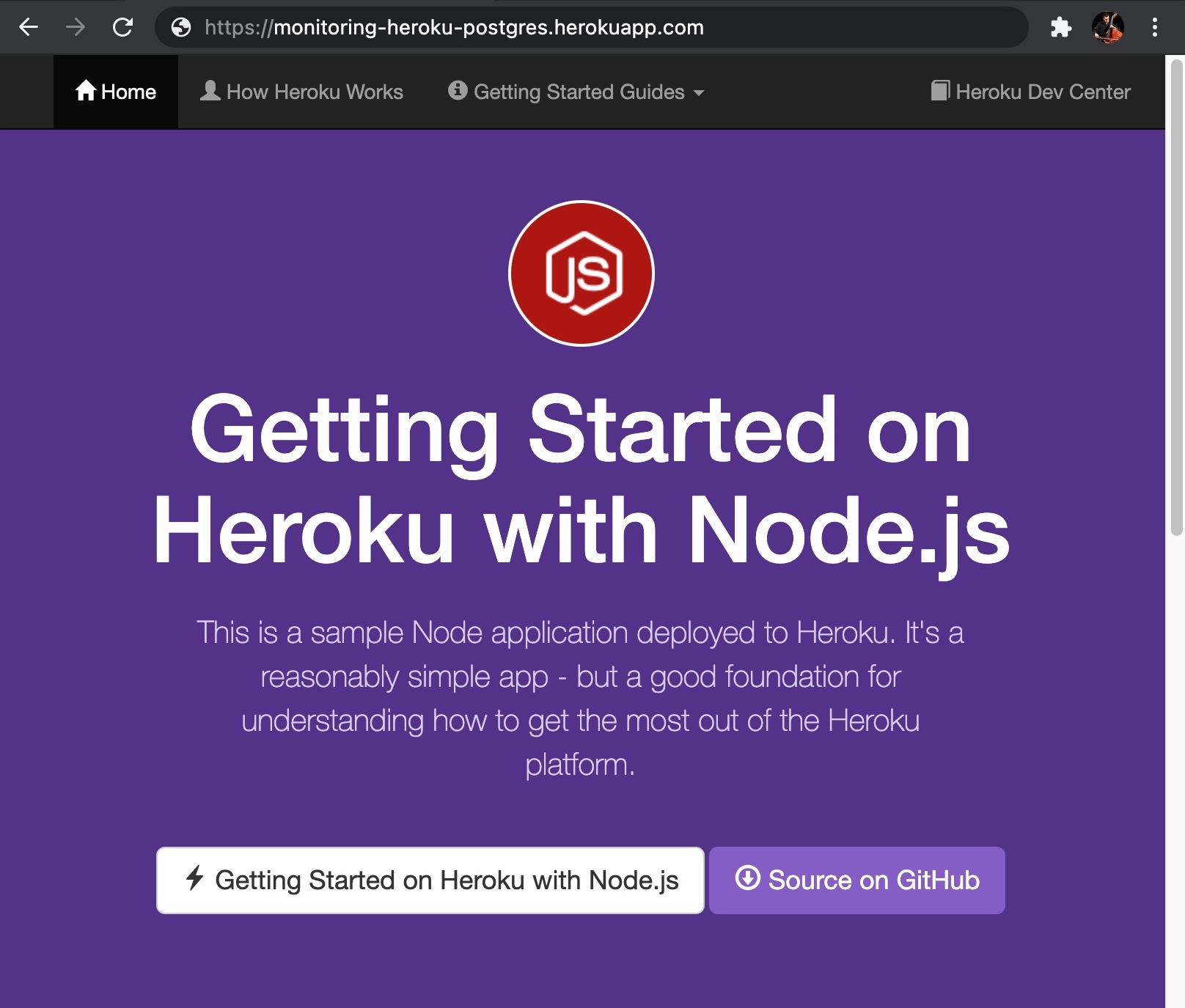The width and height of the screenshot is (1185, 1008).
Task: Click the browser forward arrow
Action: click(76, 28)
